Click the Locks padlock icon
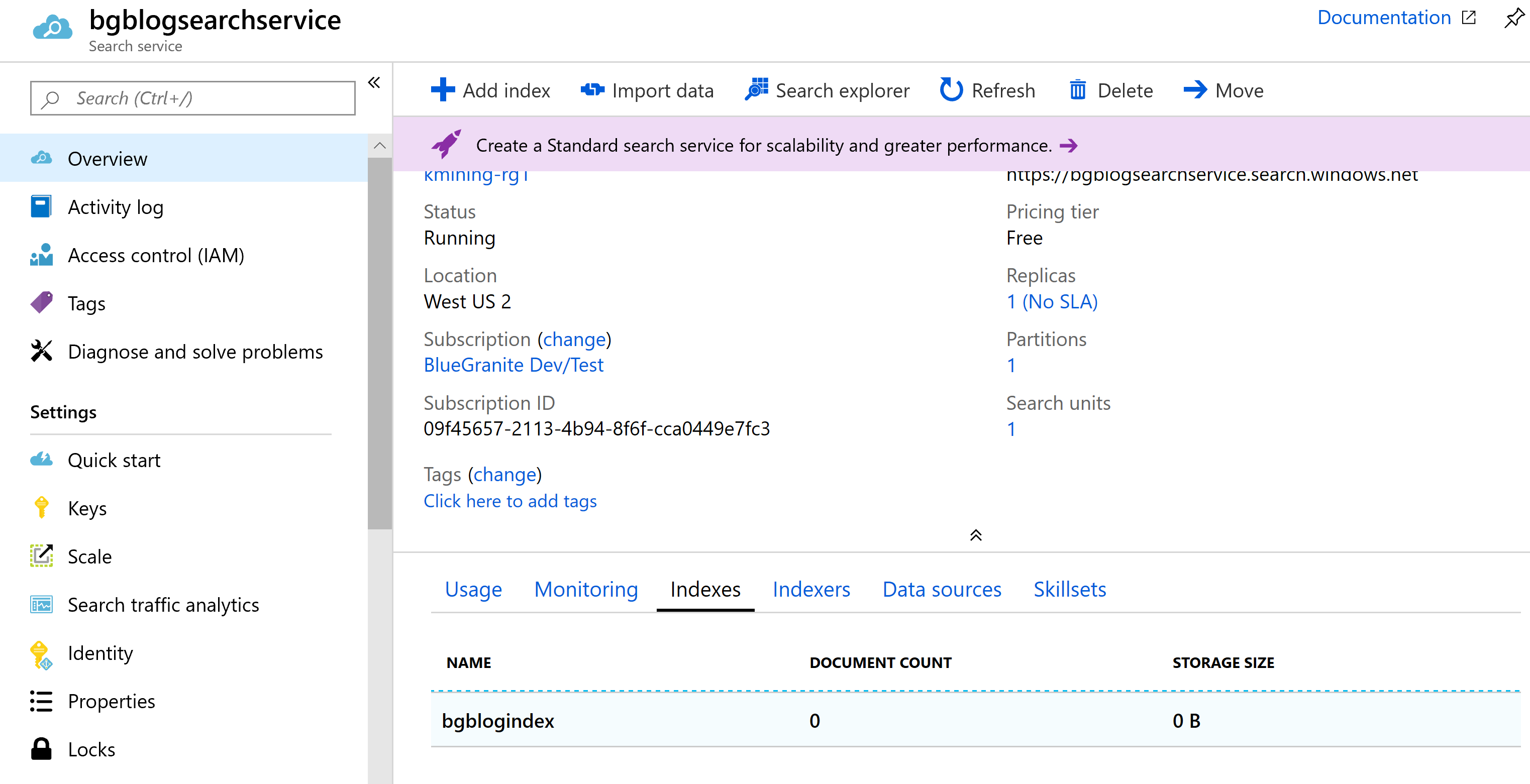 (41, 749)
